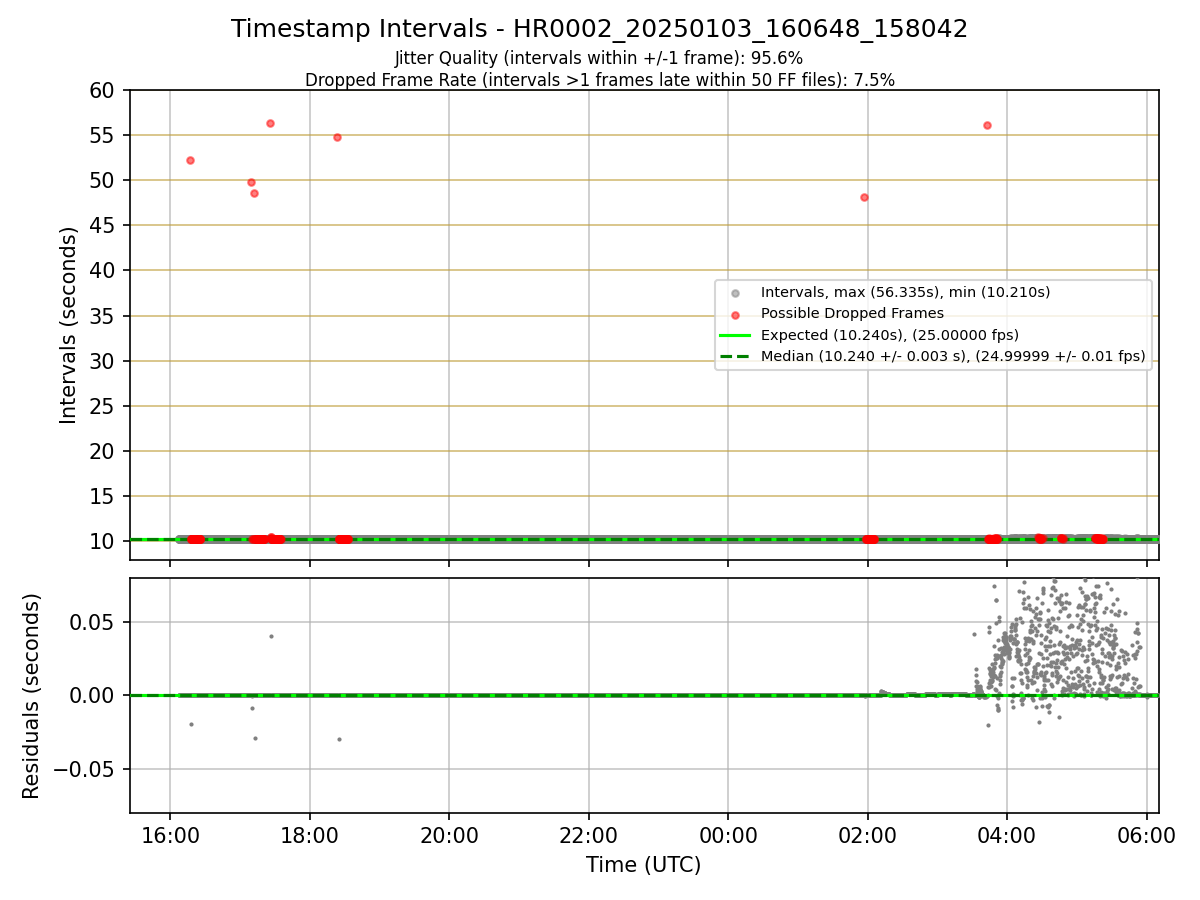Select the '18:00' x-axis tick label

[309, 835]
